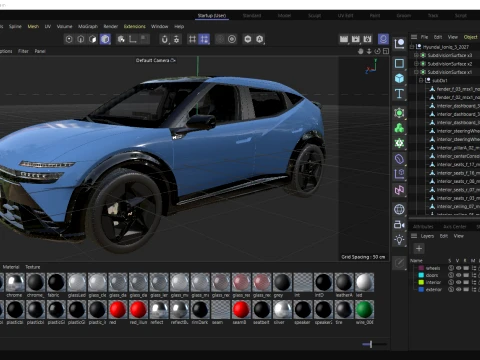The height and width of the screenshot is (360, 480).
Task: Add a Null object from palette
Action: [x=399, y=44]
